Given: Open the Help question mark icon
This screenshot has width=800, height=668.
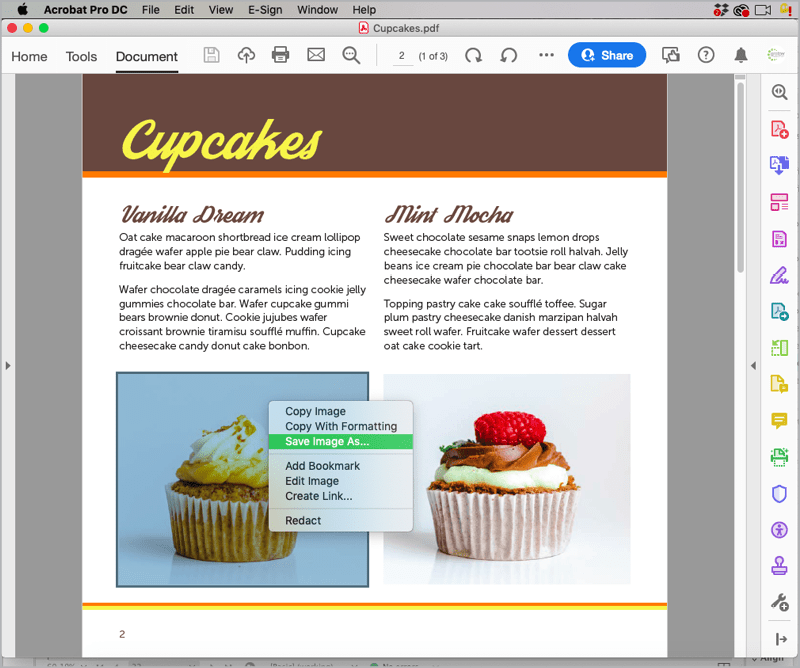Looking at the screenshot, I should (706, 55).
